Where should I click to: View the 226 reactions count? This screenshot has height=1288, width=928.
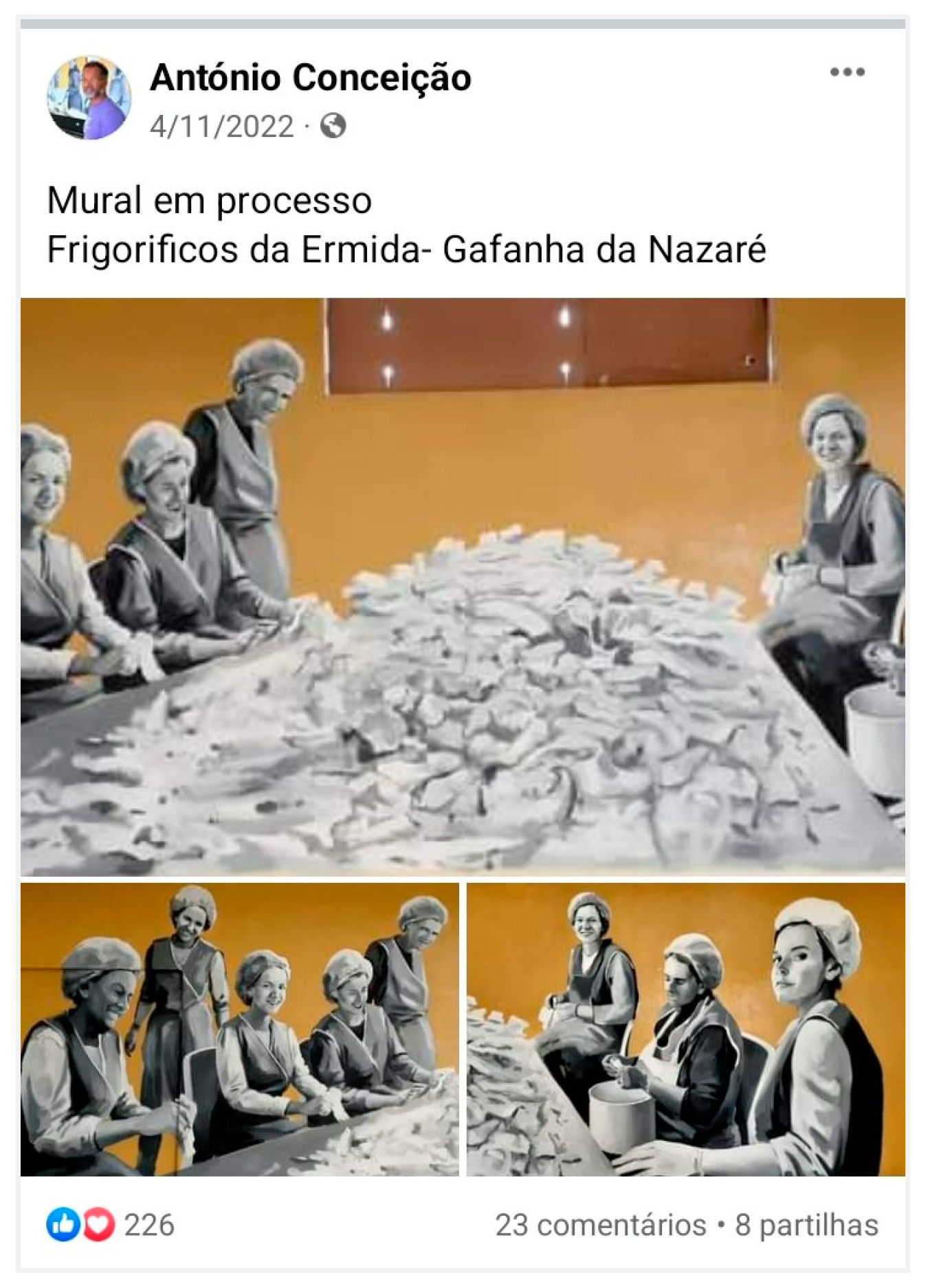click(x=149, y=1225)
